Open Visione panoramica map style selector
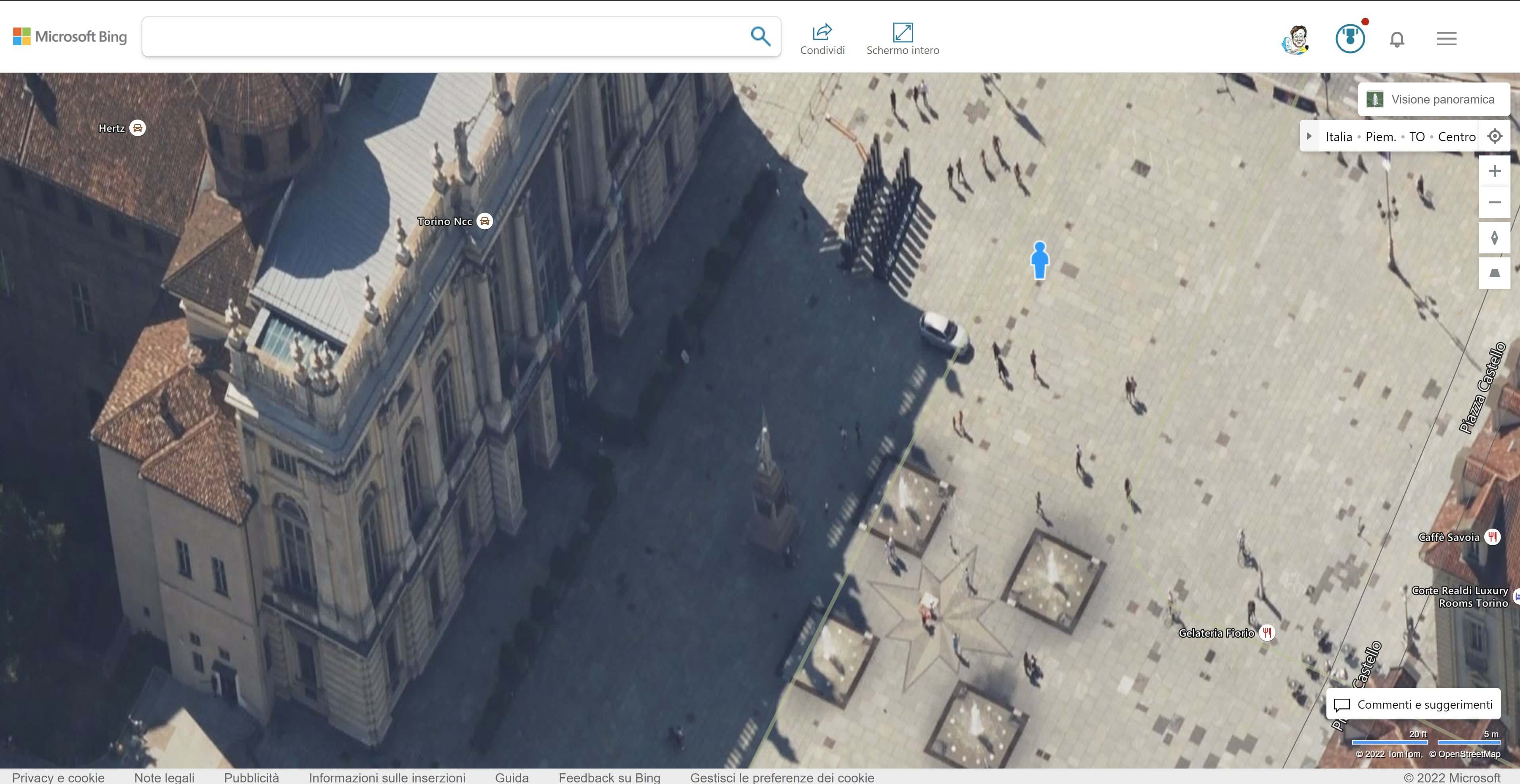The image size is (1520, 784). coord(1434,99)
